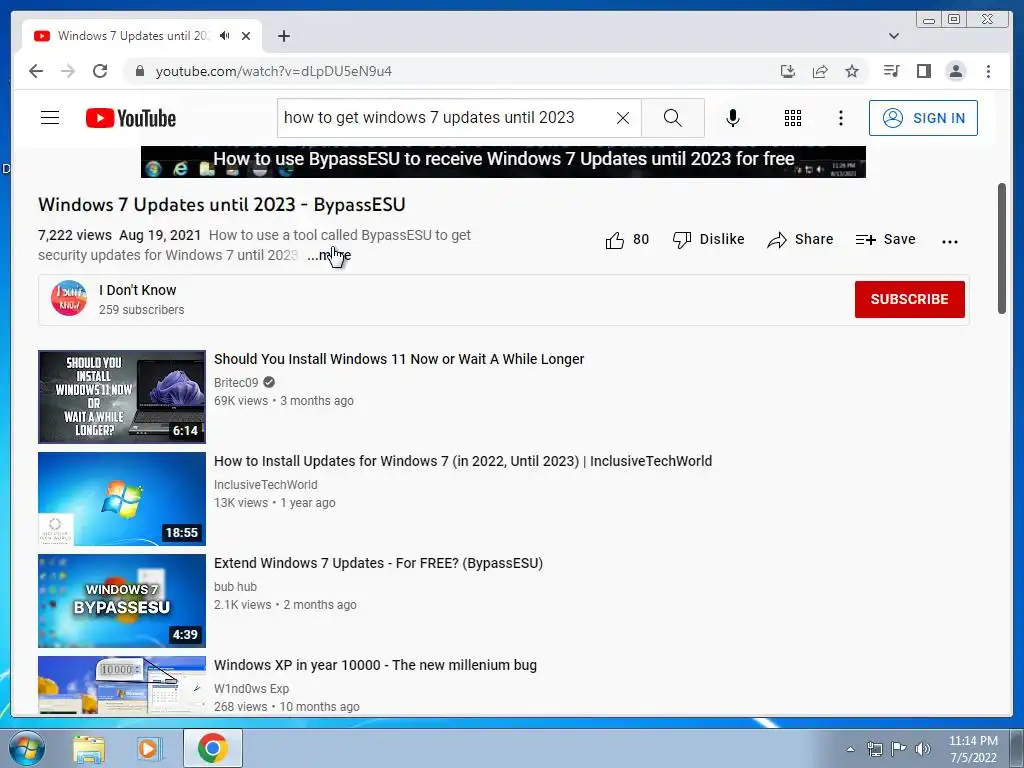Open Windows XP in year 10000 title
Screen dimensions: 1024x768
pyautogui.click(x=376, y=665)
